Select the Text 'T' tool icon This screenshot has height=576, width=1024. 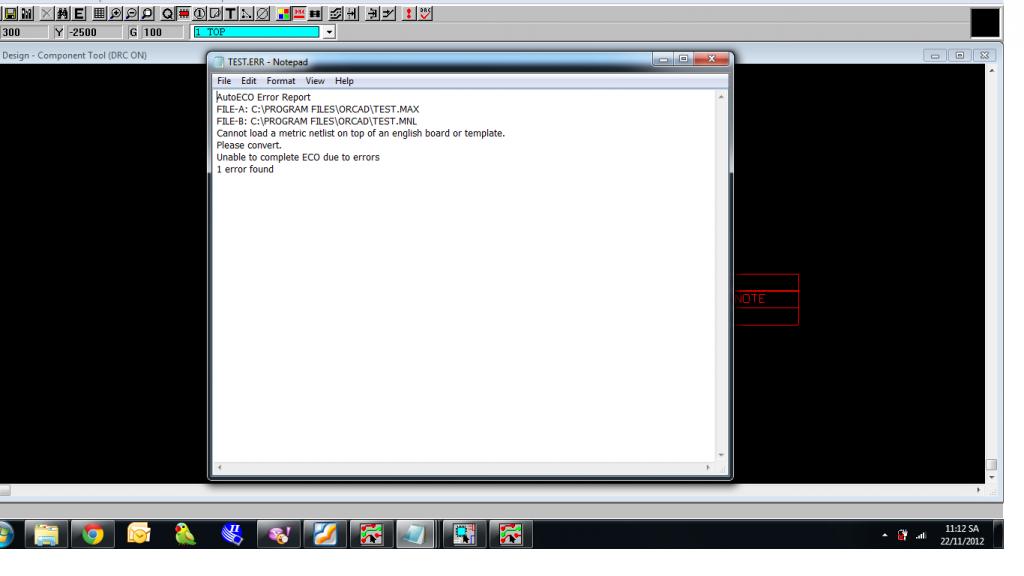point(231,14)
